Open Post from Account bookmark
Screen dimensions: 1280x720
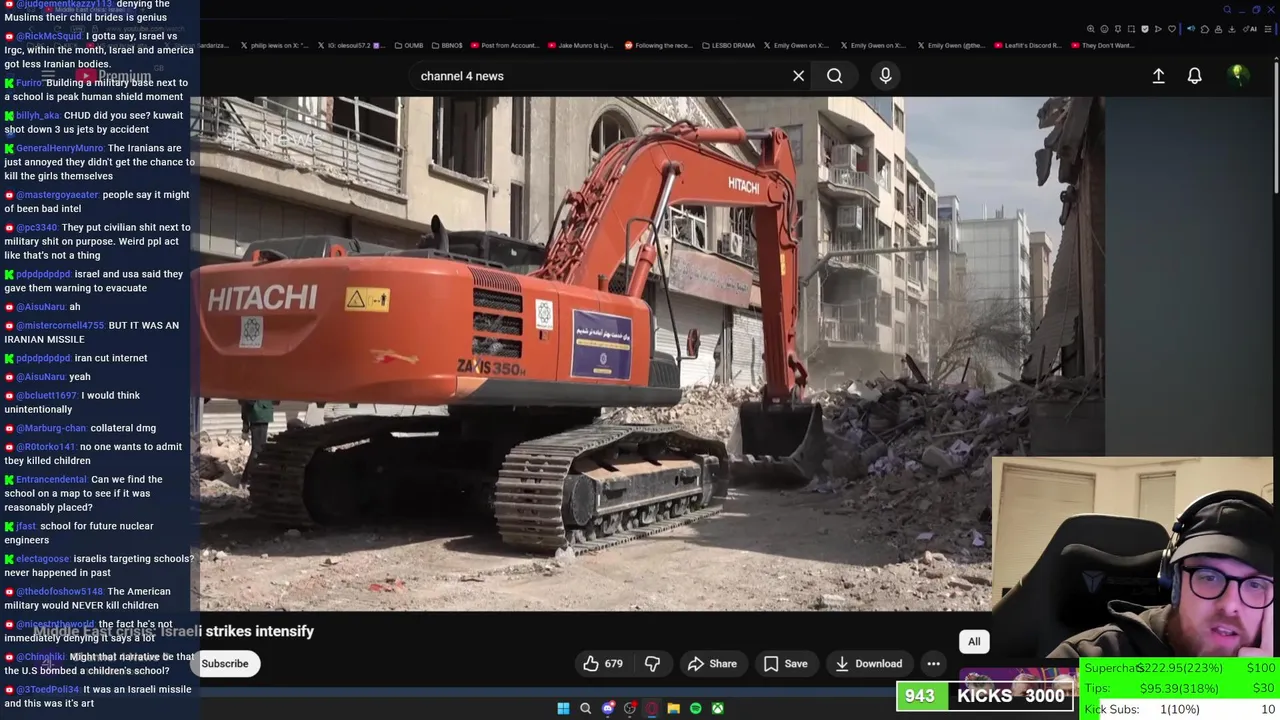pos(503,45)
